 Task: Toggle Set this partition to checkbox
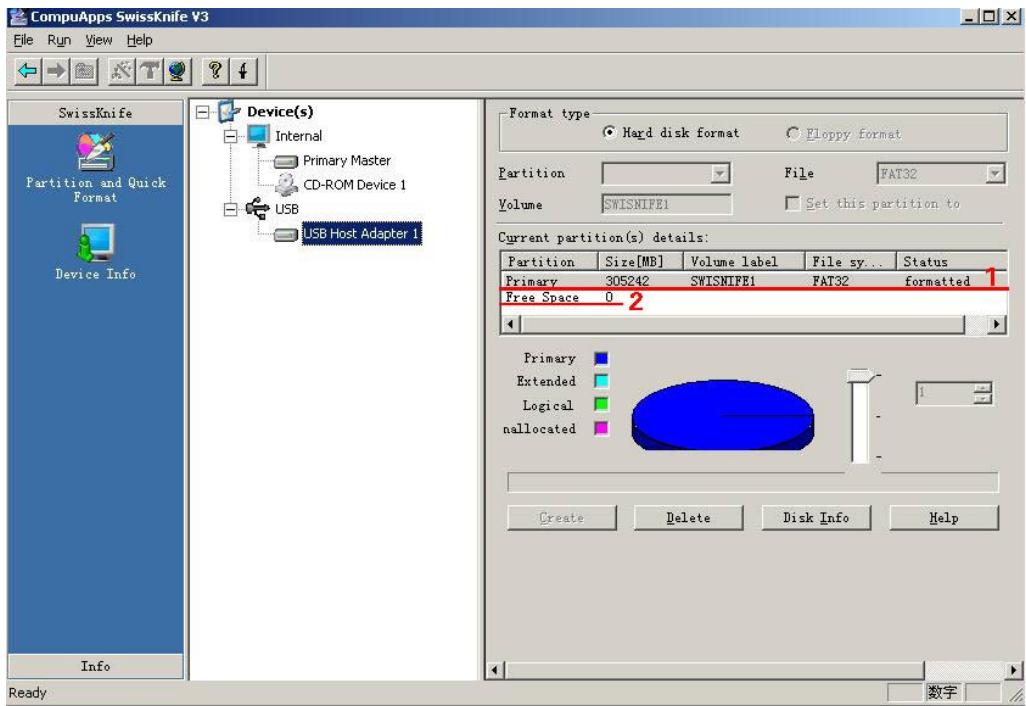(792, 203)
